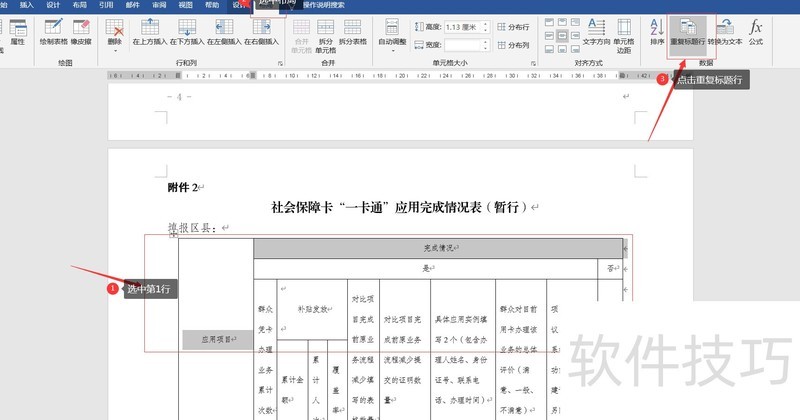This screenshot has width=800, height=420.
Task: Set alignment to bottom right
Action: coord(575,49)
